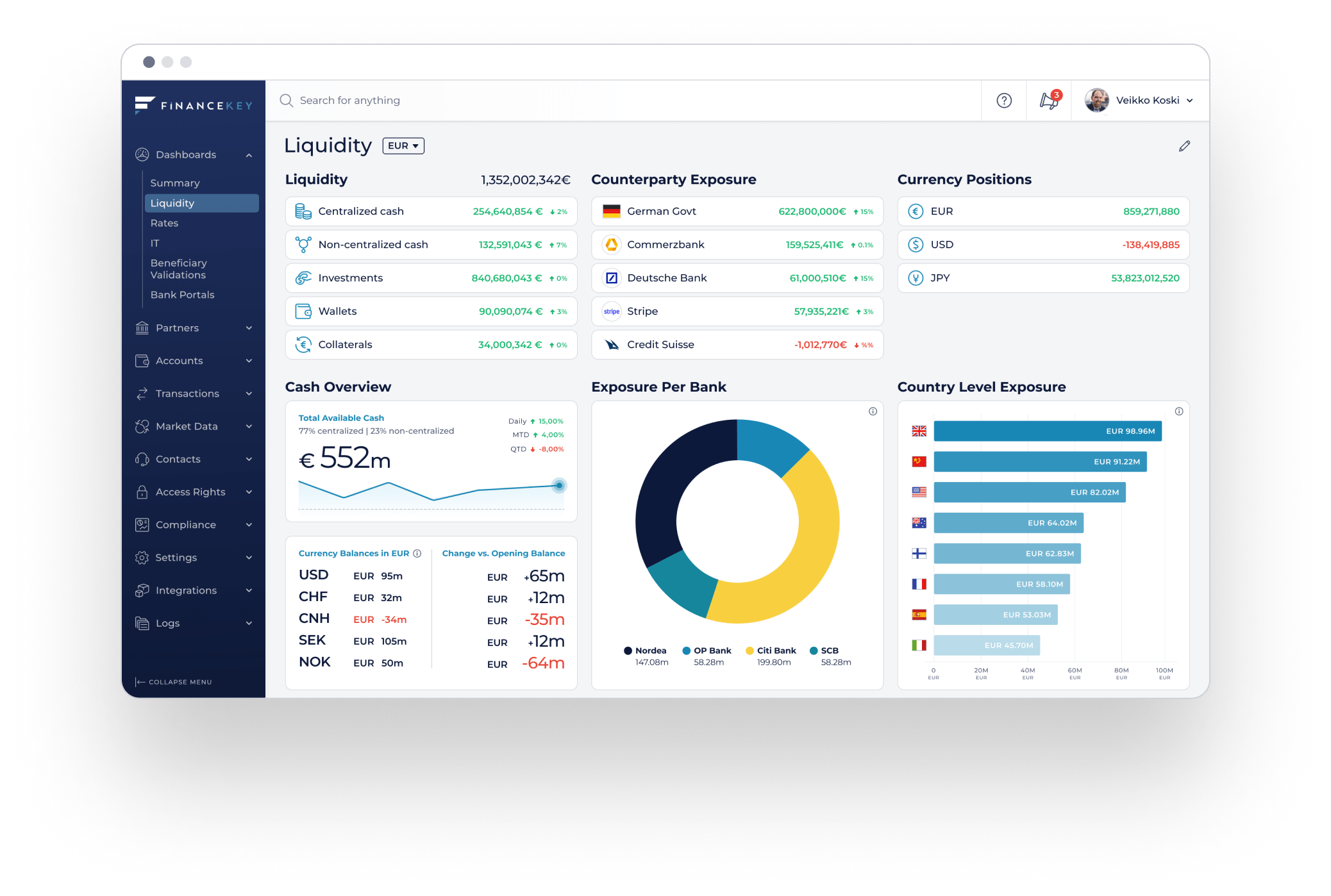The image size is (1331, 896).
Task: Click the Integrations sidebar icon
Action: 142,590
